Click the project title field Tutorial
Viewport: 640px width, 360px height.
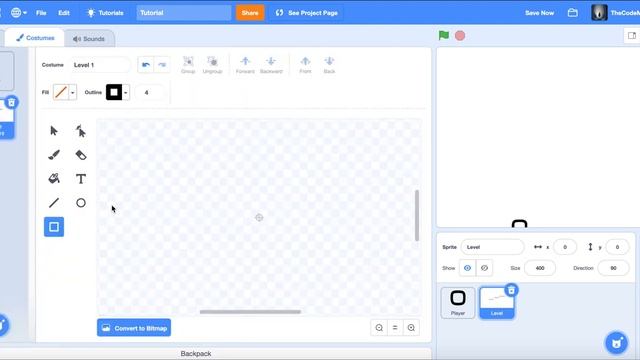(x=184, y=13)
